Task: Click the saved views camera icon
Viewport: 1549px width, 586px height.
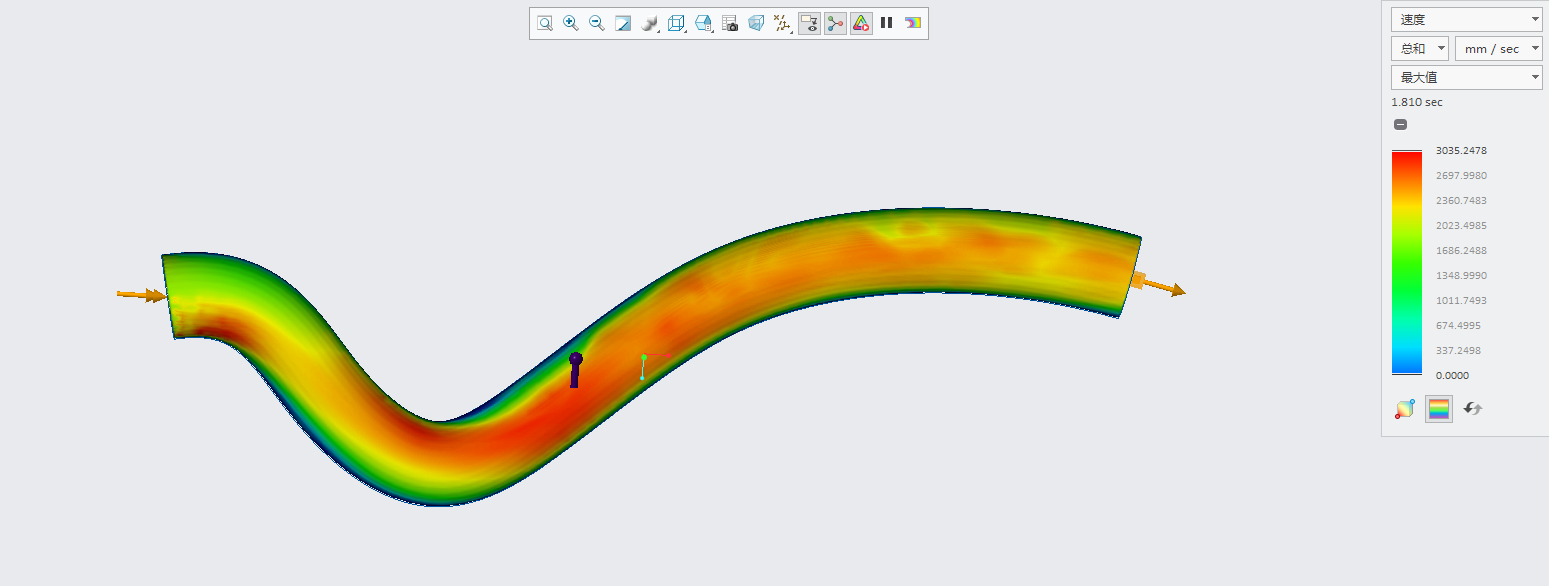Action: click(730, 23)
